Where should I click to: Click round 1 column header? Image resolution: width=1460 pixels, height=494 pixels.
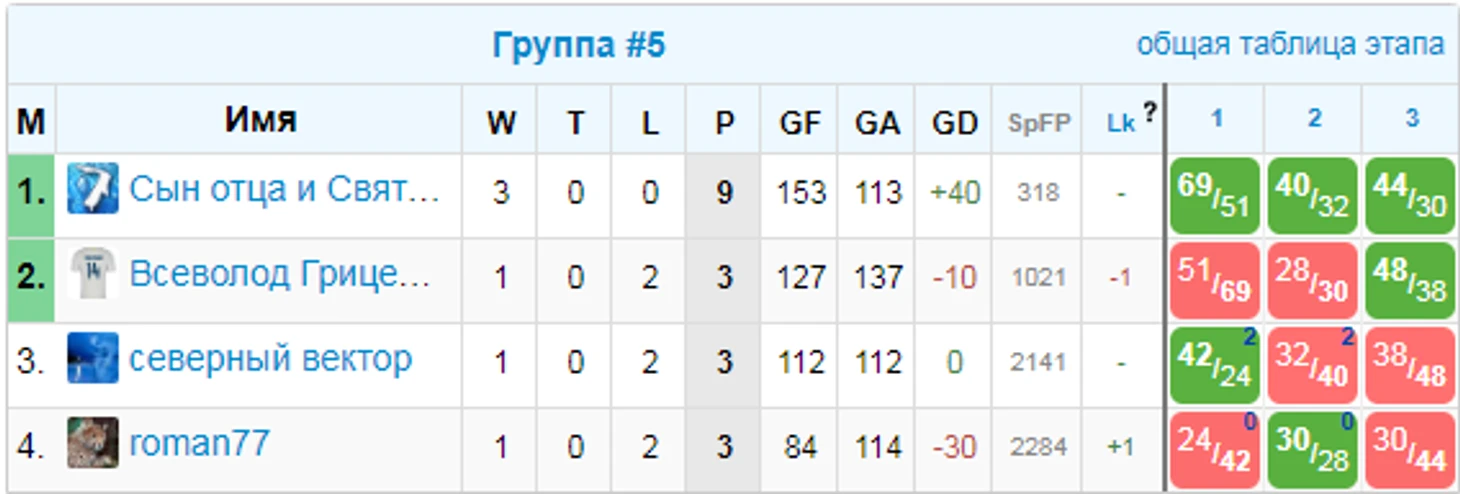coord(1216,119)
